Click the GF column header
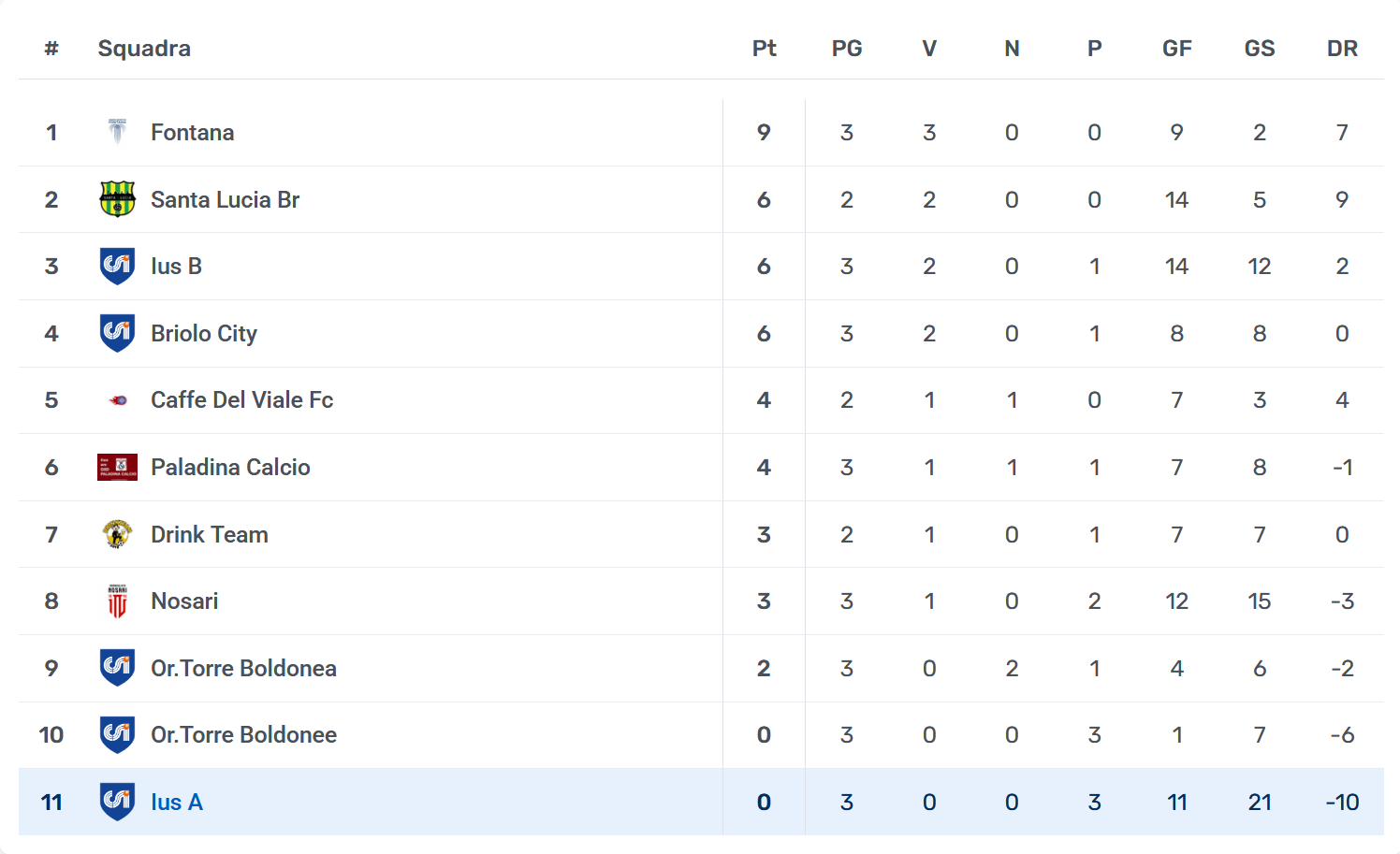The width and height of the screenshot is (1400, 854). (1176, 49)
